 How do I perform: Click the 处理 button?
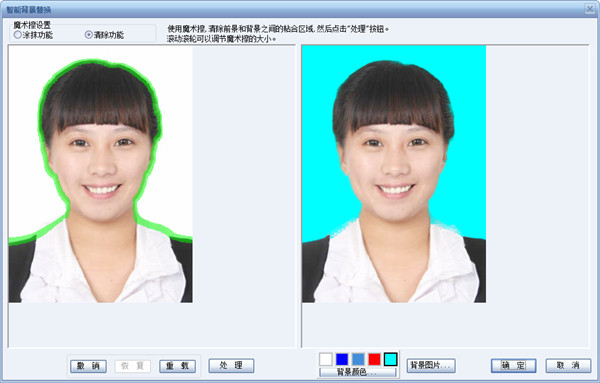[231, 365]
